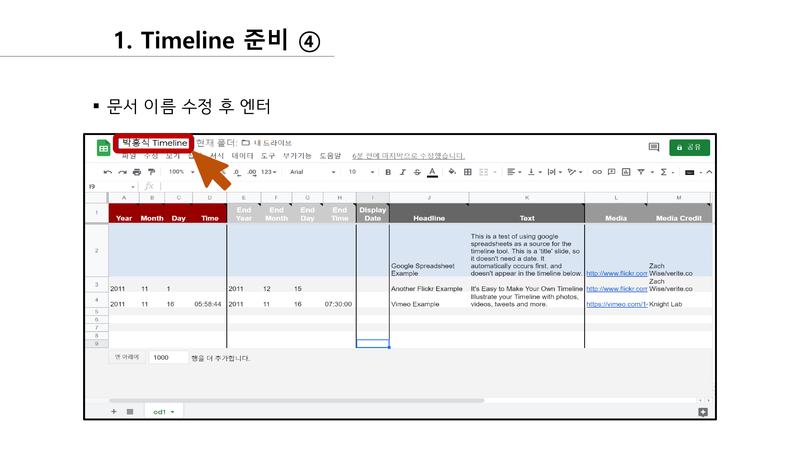Open the comment history icon
This screenshot has width=800, height=450.
click(x=654, y=147)
